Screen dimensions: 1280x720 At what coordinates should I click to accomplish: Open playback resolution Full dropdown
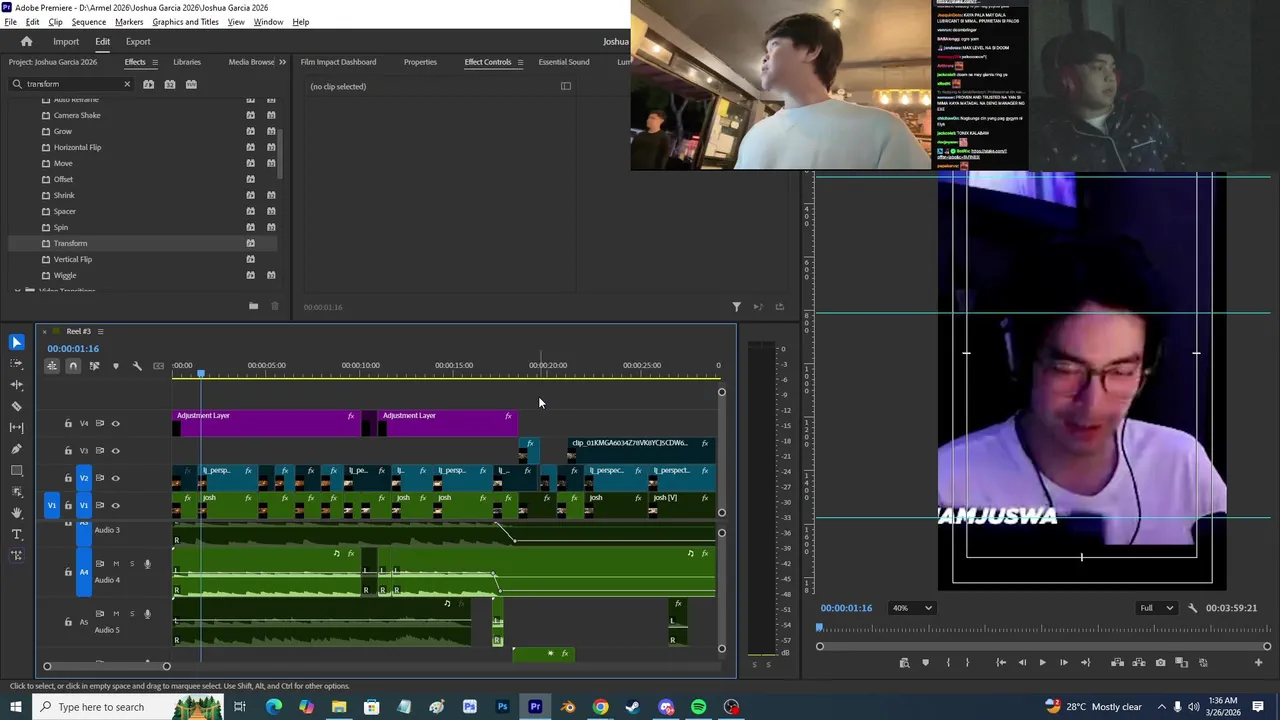coord(1157,608)
